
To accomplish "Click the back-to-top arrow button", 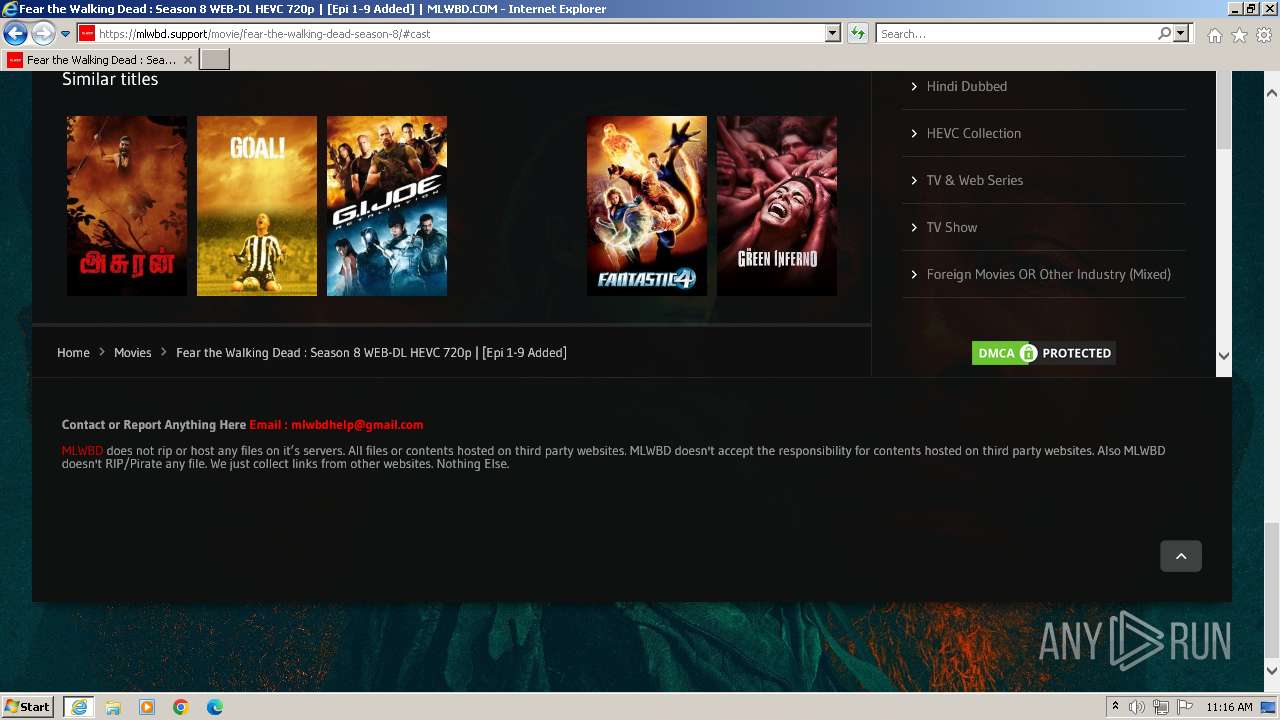I will 1181,556.
